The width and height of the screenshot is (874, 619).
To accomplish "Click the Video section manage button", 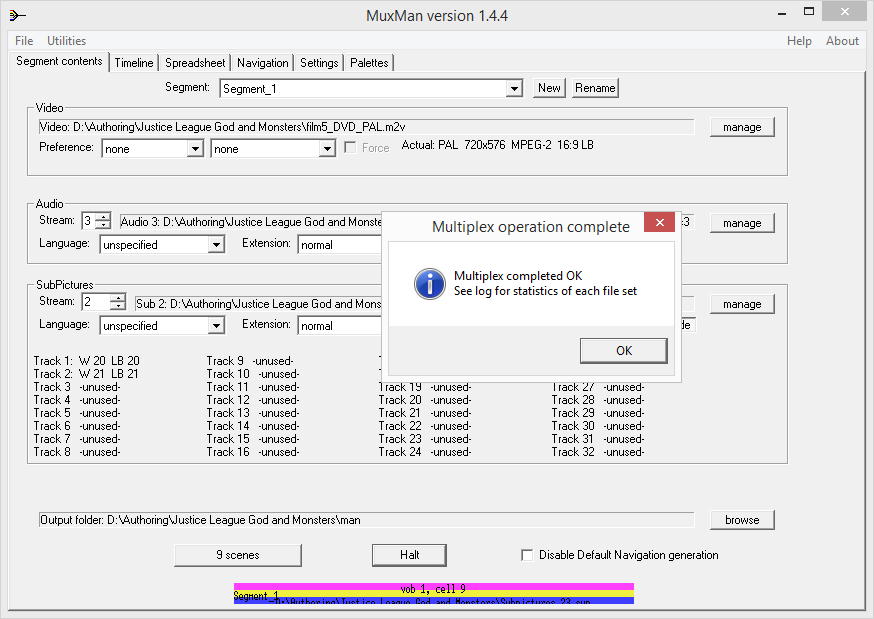I will [742, 127].
